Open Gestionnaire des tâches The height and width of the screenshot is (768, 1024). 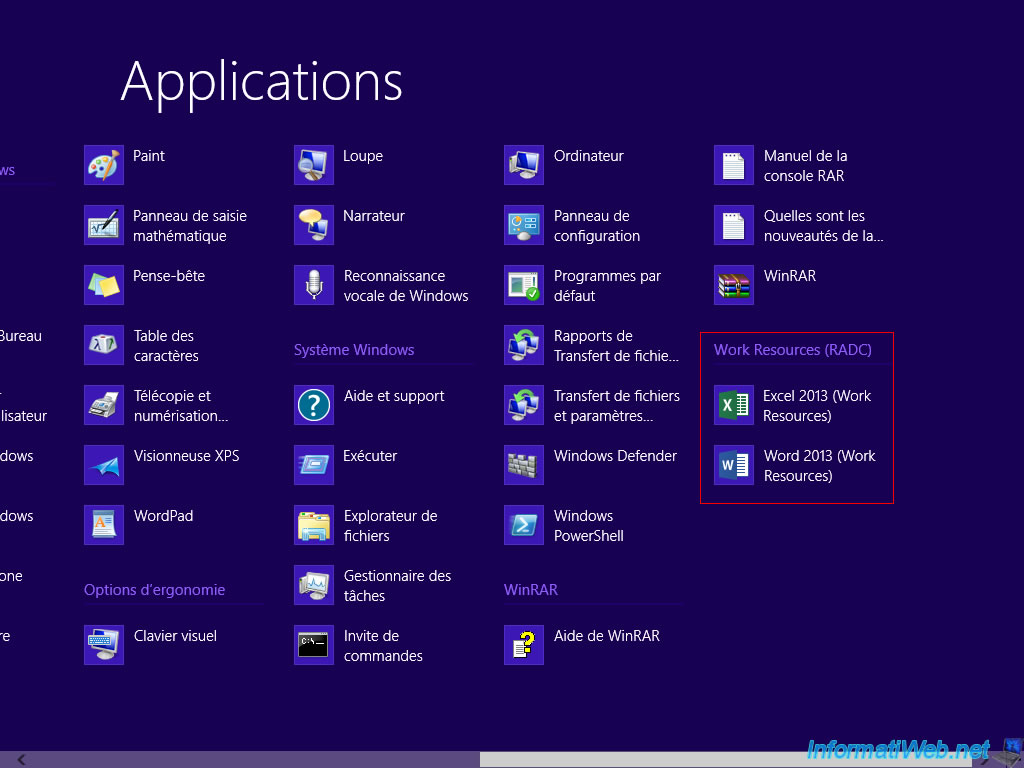314,585
